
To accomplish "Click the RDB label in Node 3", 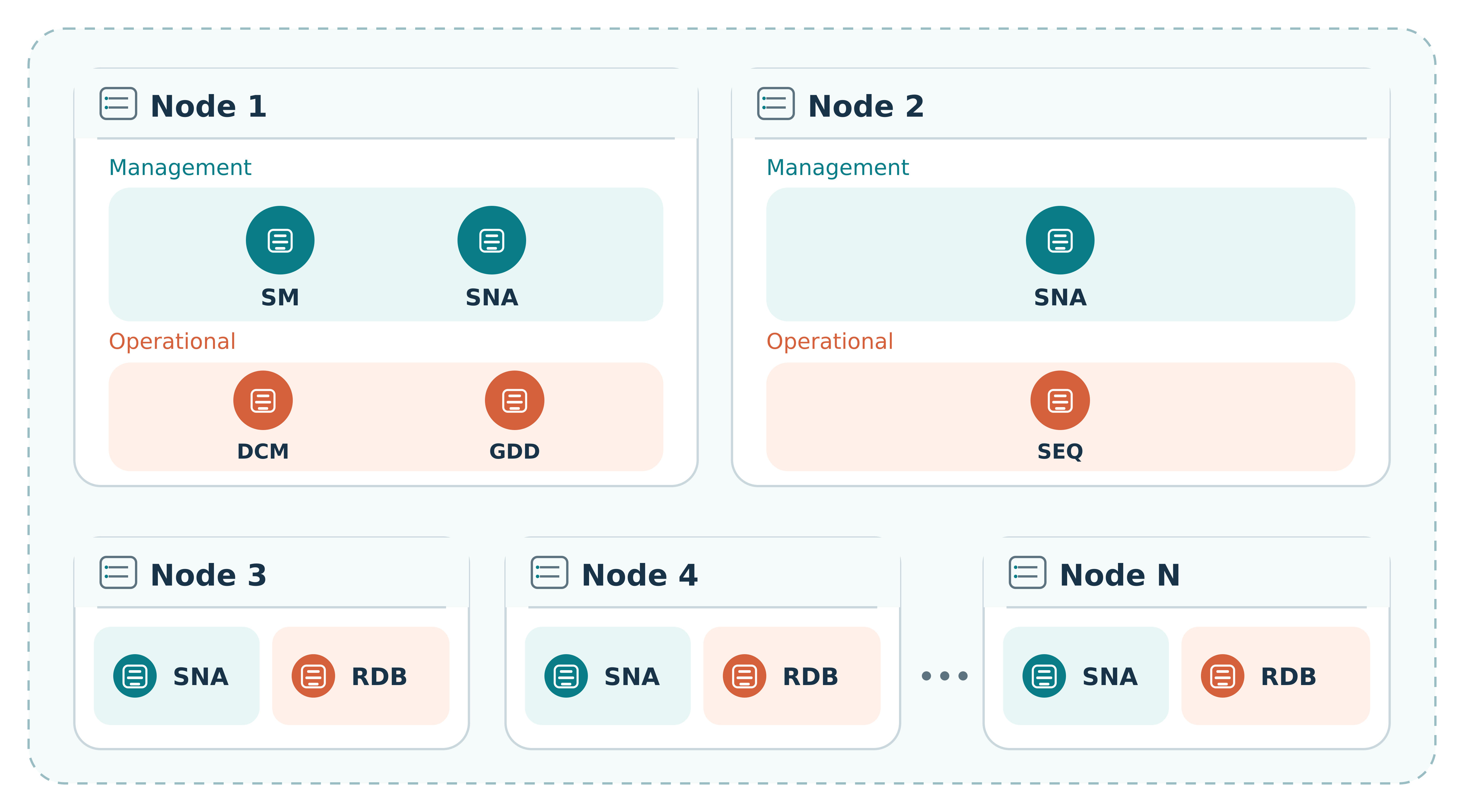I will click(x=379, y=677).
